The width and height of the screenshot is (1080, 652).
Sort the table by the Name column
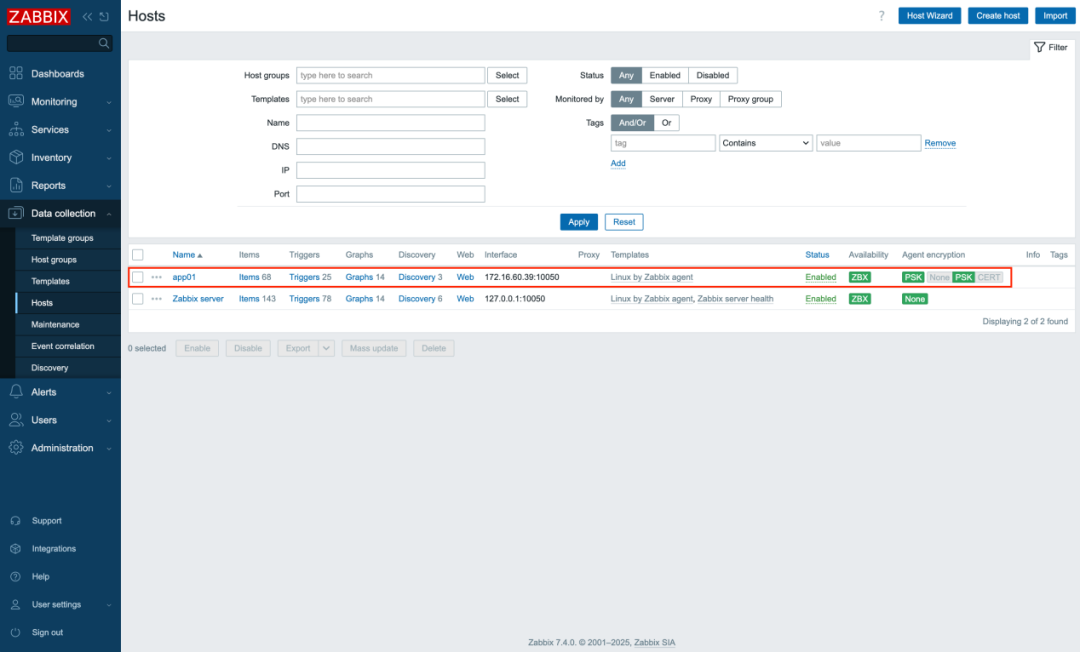coord(187,255)
